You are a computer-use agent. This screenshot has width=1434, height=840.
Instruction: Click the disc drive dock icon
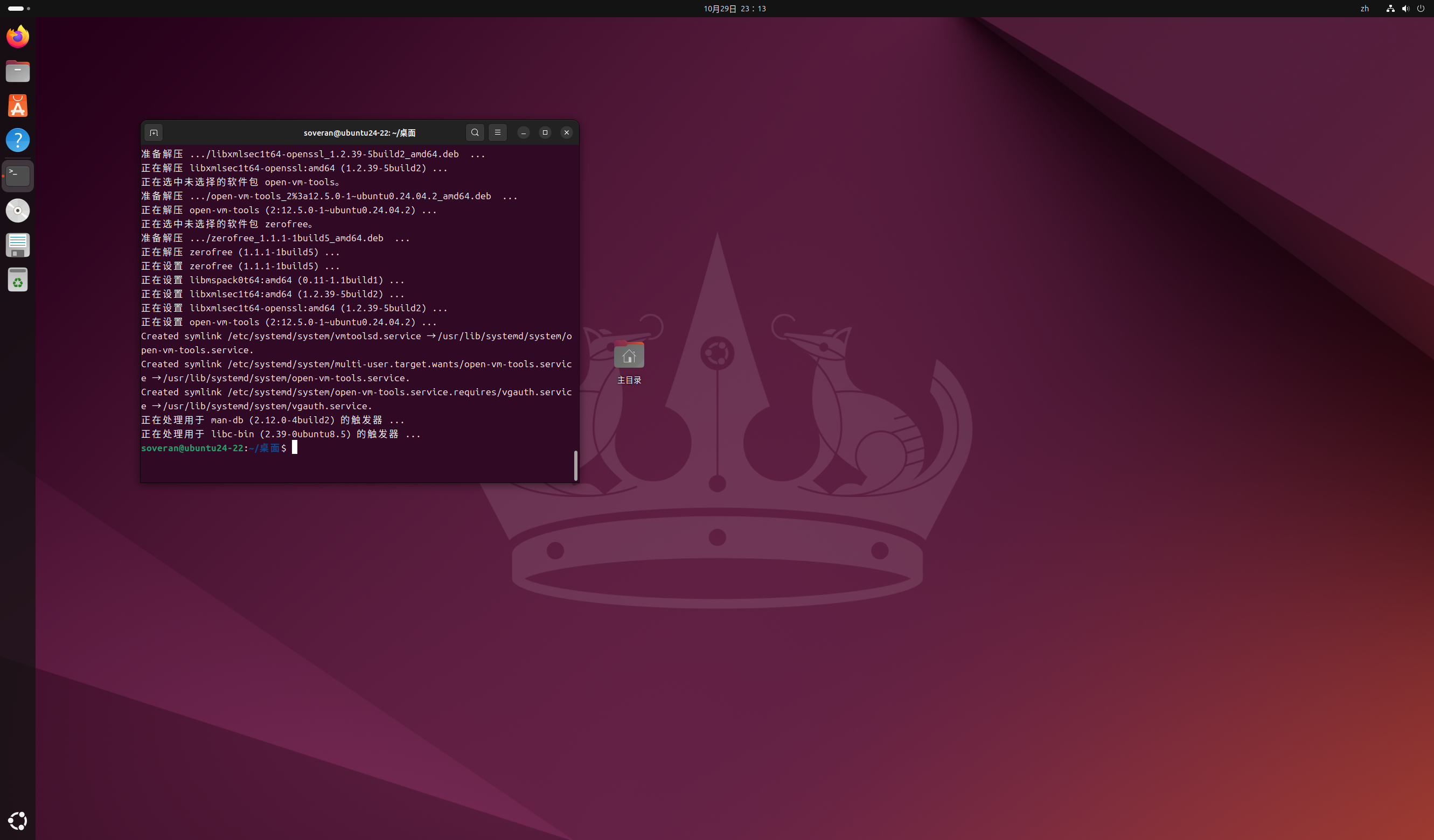[18, 211]
